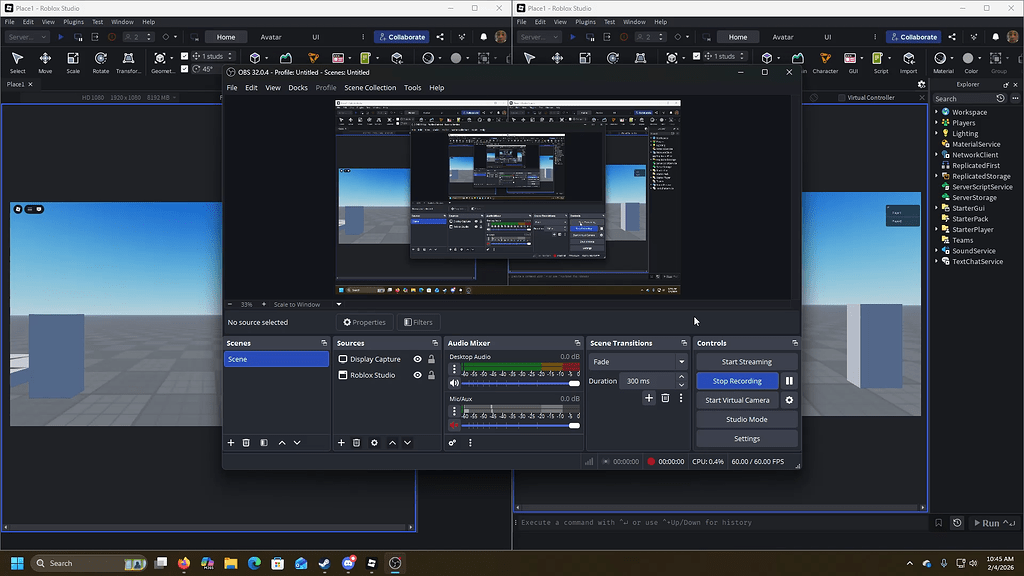1024x576 pixels.
Task: Pause the OBS recording
Action: pyautogui.click(x=789, y=381)
